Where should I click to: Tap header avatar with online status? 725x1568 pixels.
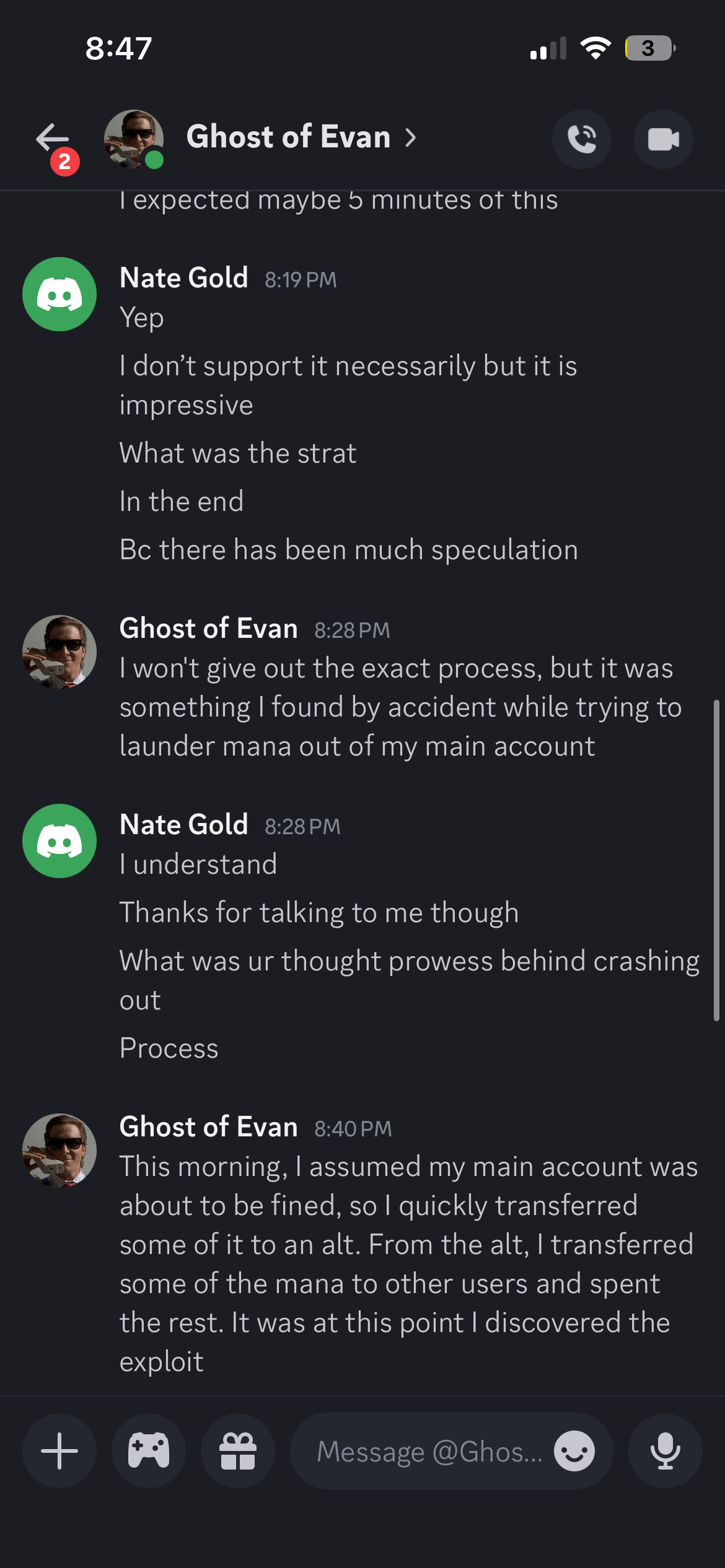click(x=134, y=139)
